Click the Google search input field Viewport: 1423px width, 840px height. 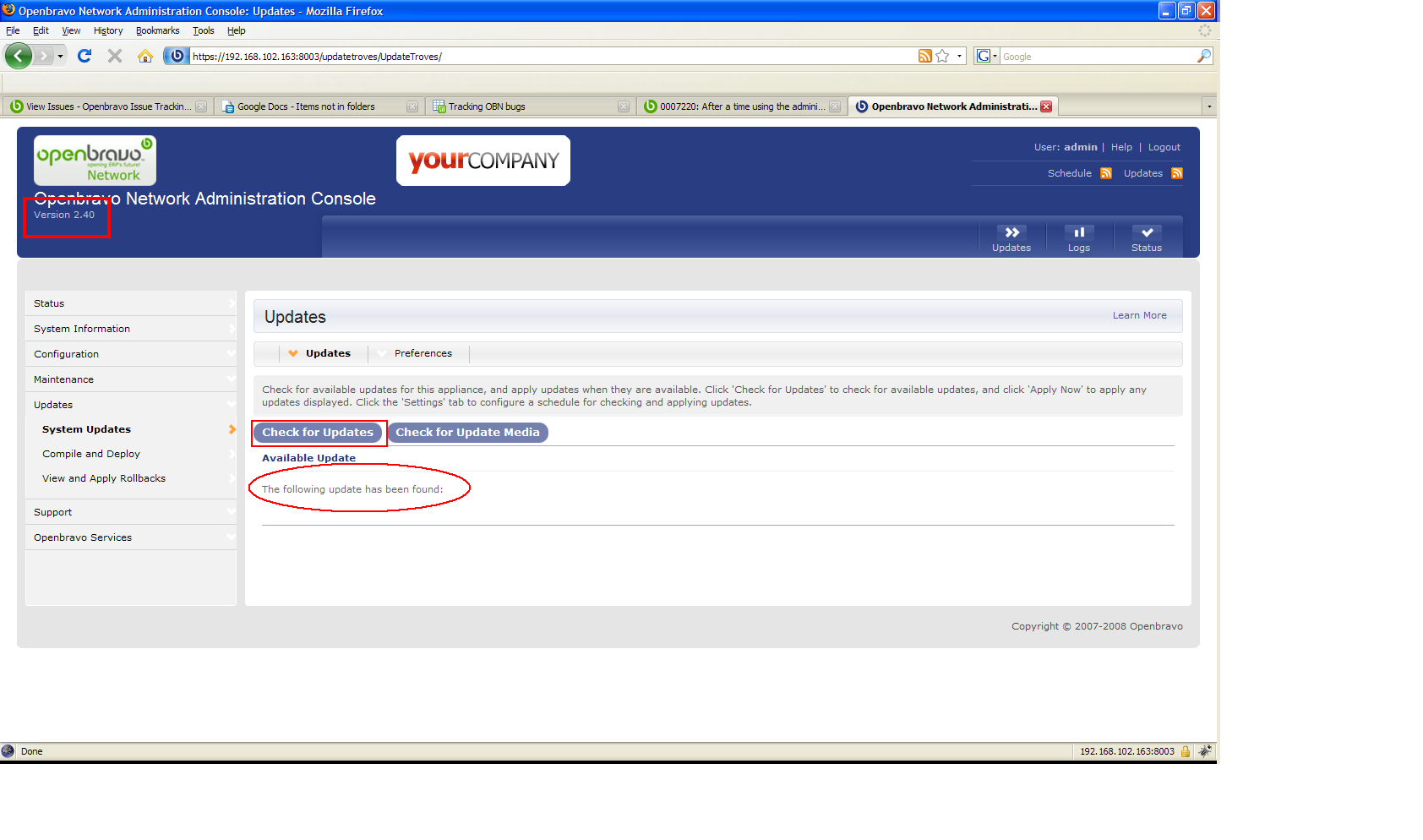click(x=1098, y=57)
